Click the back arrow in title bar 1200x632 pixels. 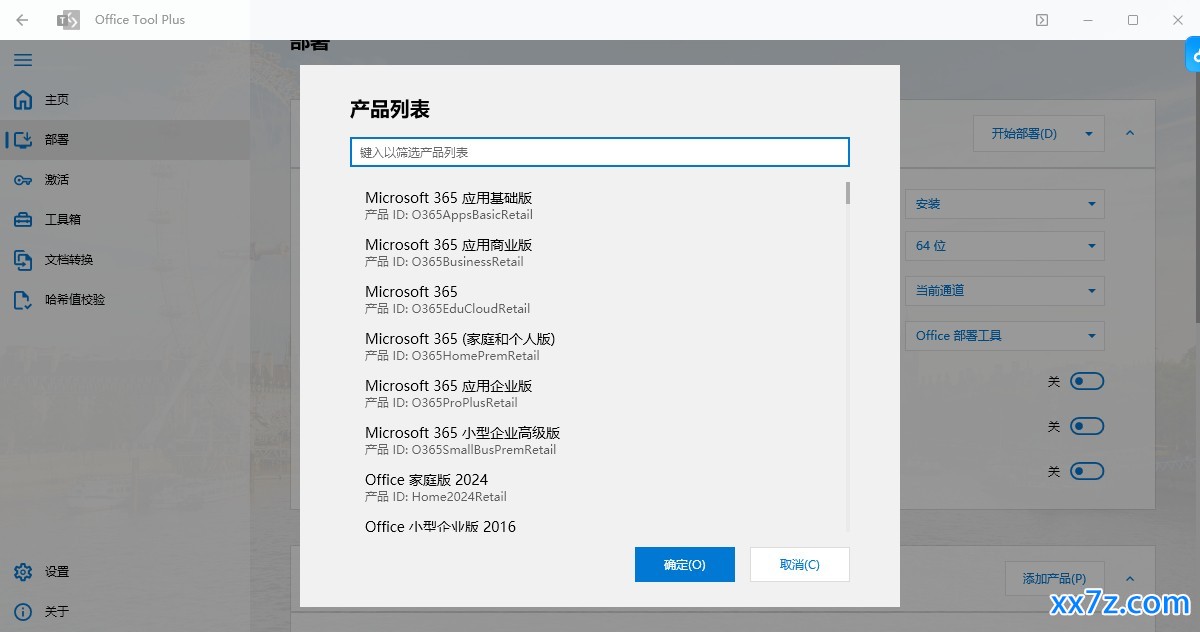(22, 20)
